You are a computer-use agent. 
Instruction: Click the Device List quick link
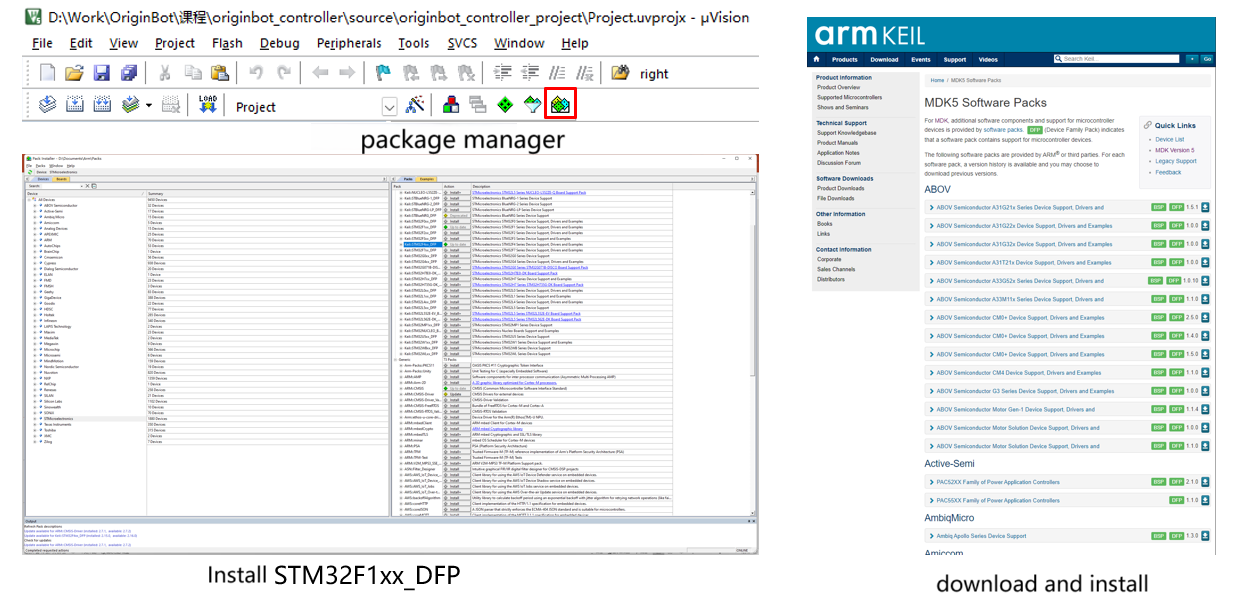point(1169,140)
